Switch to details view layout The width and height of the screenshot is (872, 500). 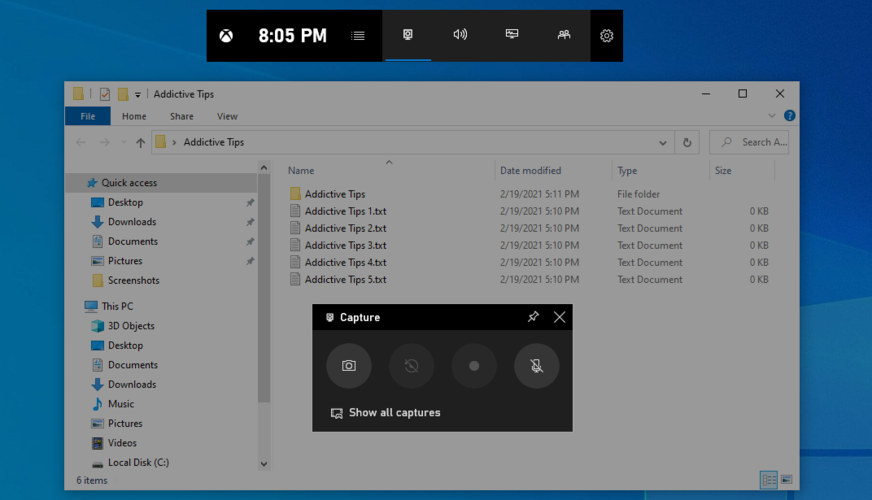(x=769, y=479)
